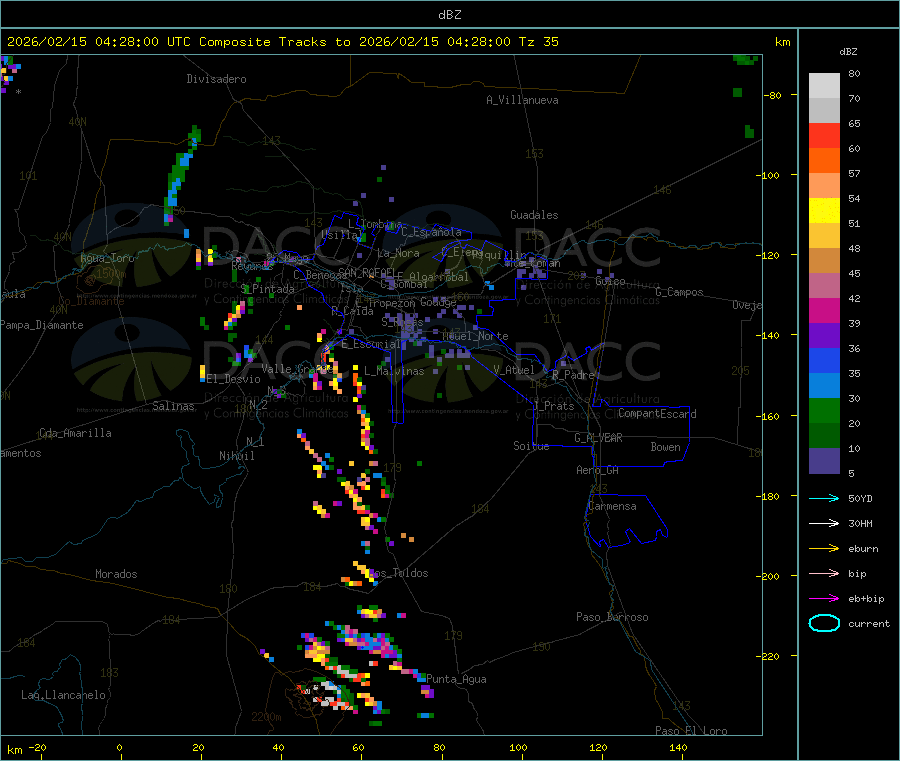Click the legend dBZ units heading
This screenshot has width=900, height=761.
[848, 52]
